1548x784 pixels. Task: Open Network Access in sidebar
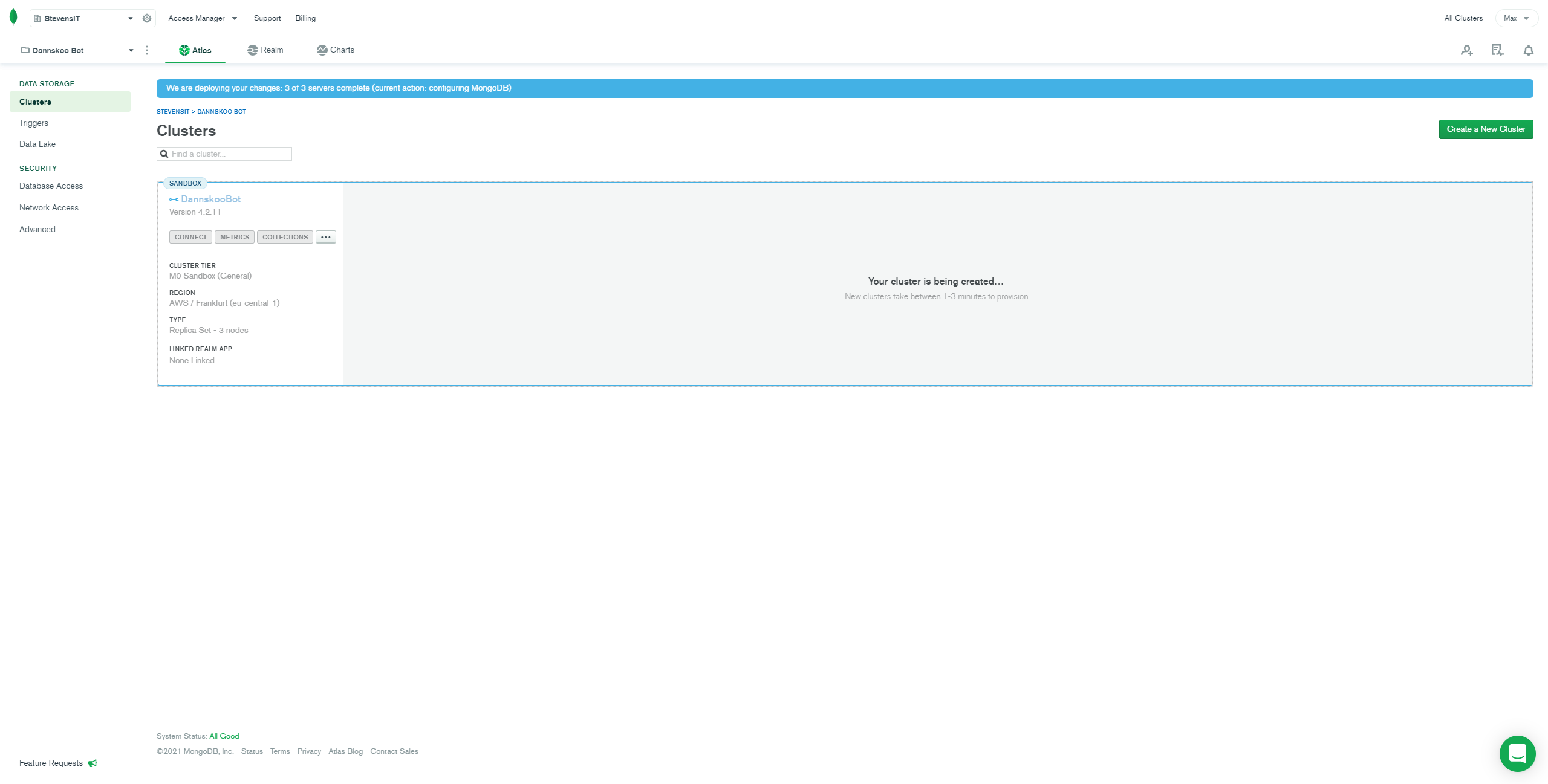[x=49, y=207]
